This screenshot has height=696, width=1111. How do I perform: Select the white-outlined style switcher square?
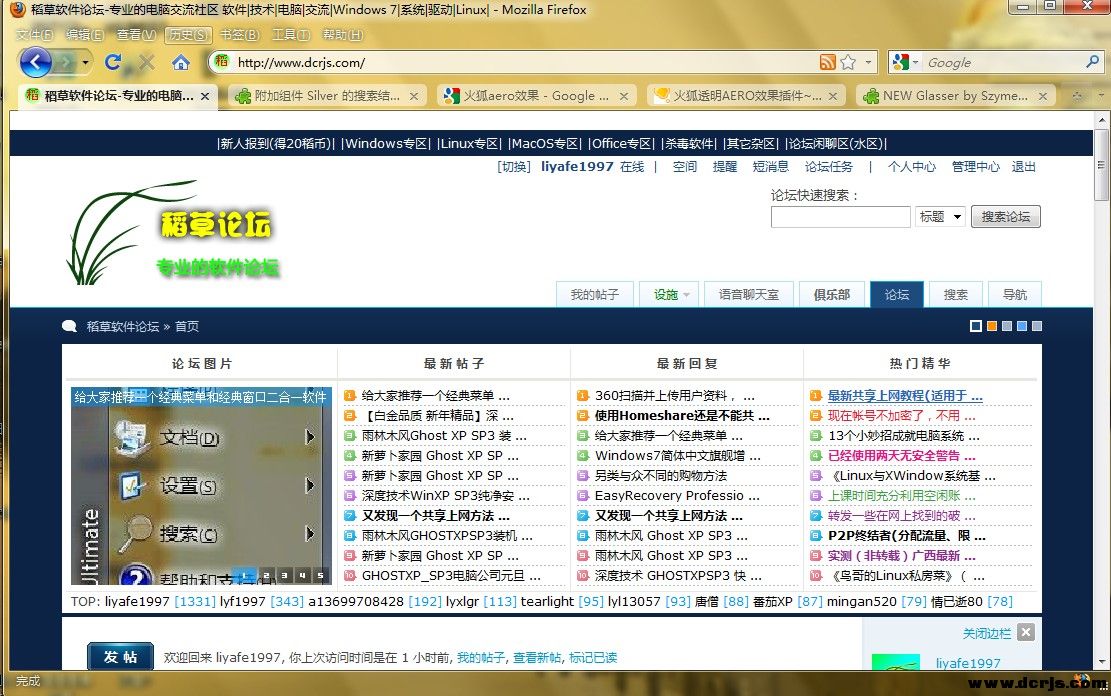976,326
